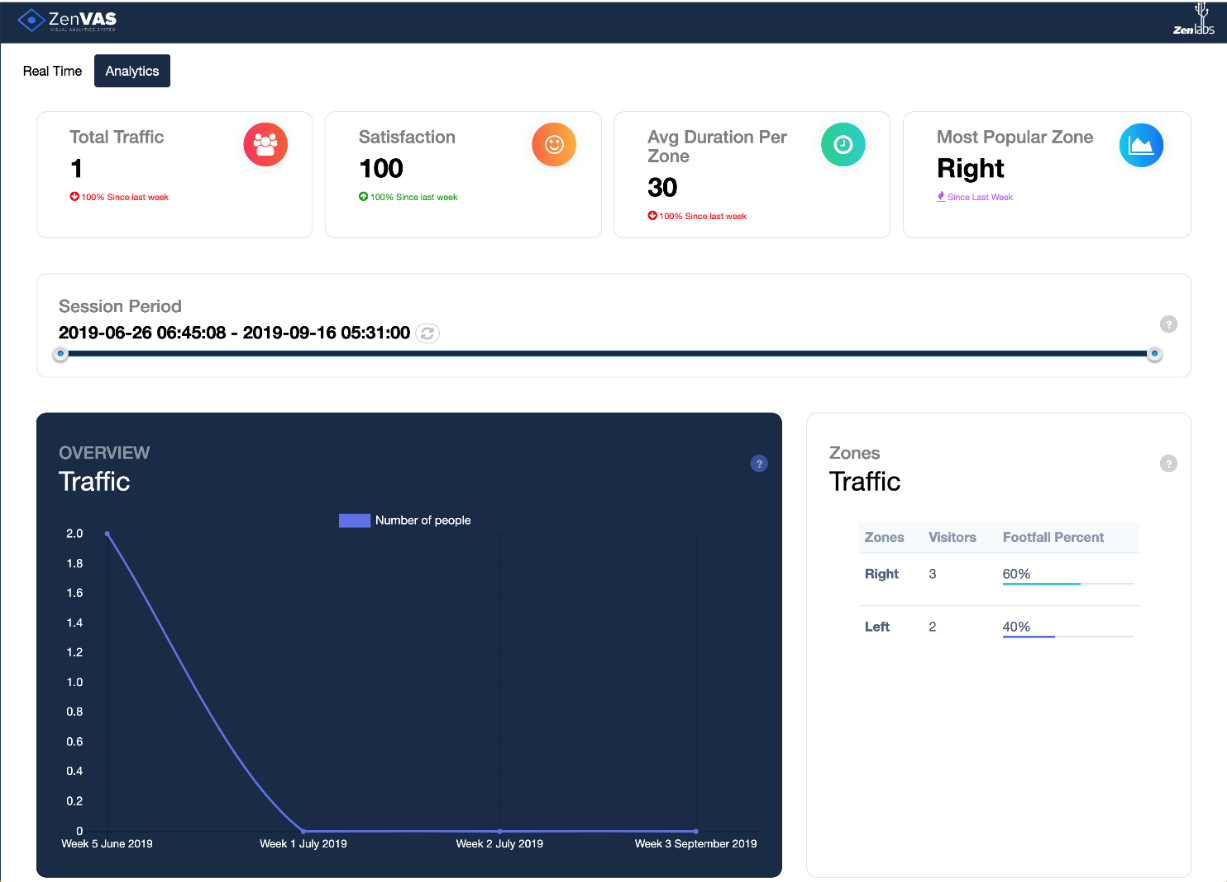Click the Most Popular Zone value Right

[x=971, y=168]
